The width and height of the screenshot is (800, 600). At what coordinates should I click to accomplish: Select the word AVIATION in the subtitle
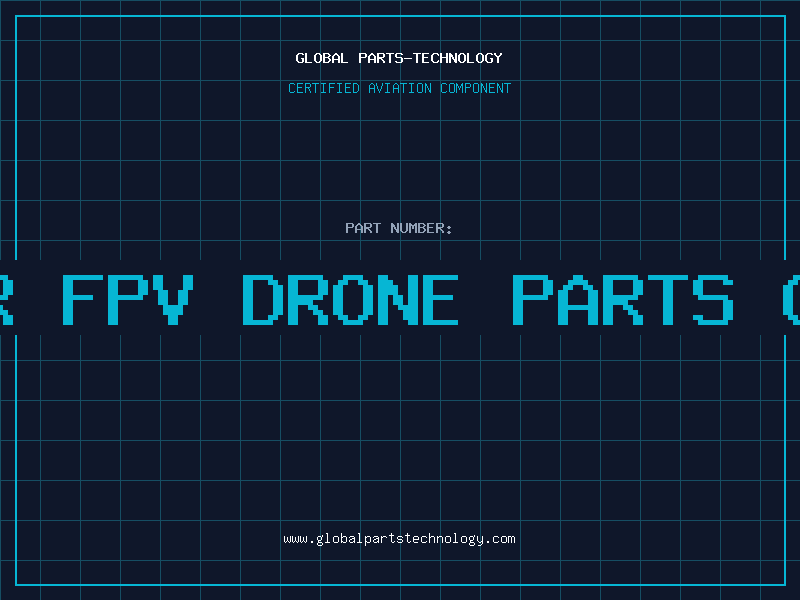tap(399, 88)
